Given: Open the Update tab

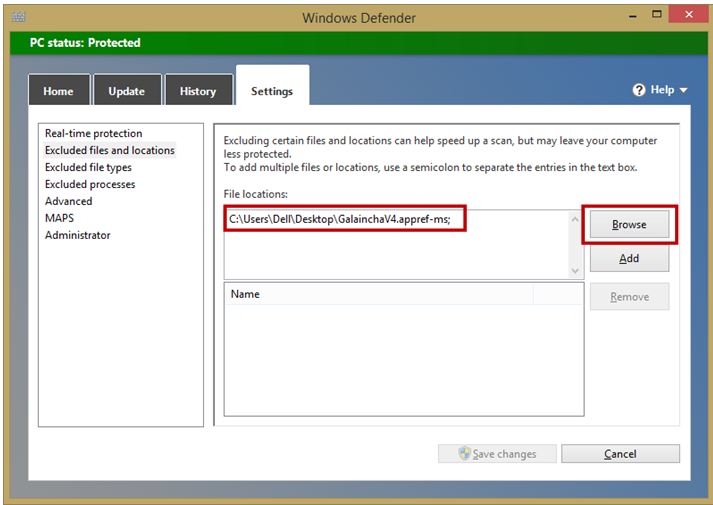Looking at the screenshot, I should click(x=126, y=91).
